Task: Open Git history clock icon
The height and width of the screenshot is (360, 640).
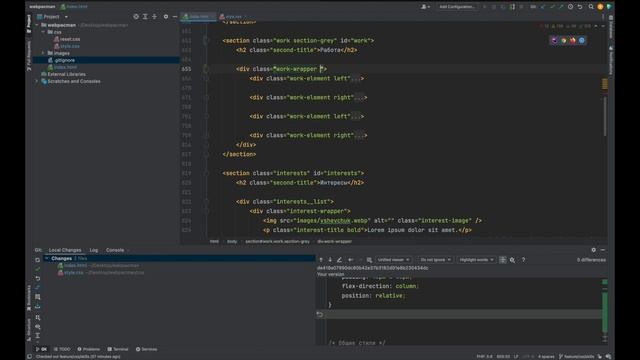Action: point(570,7)
